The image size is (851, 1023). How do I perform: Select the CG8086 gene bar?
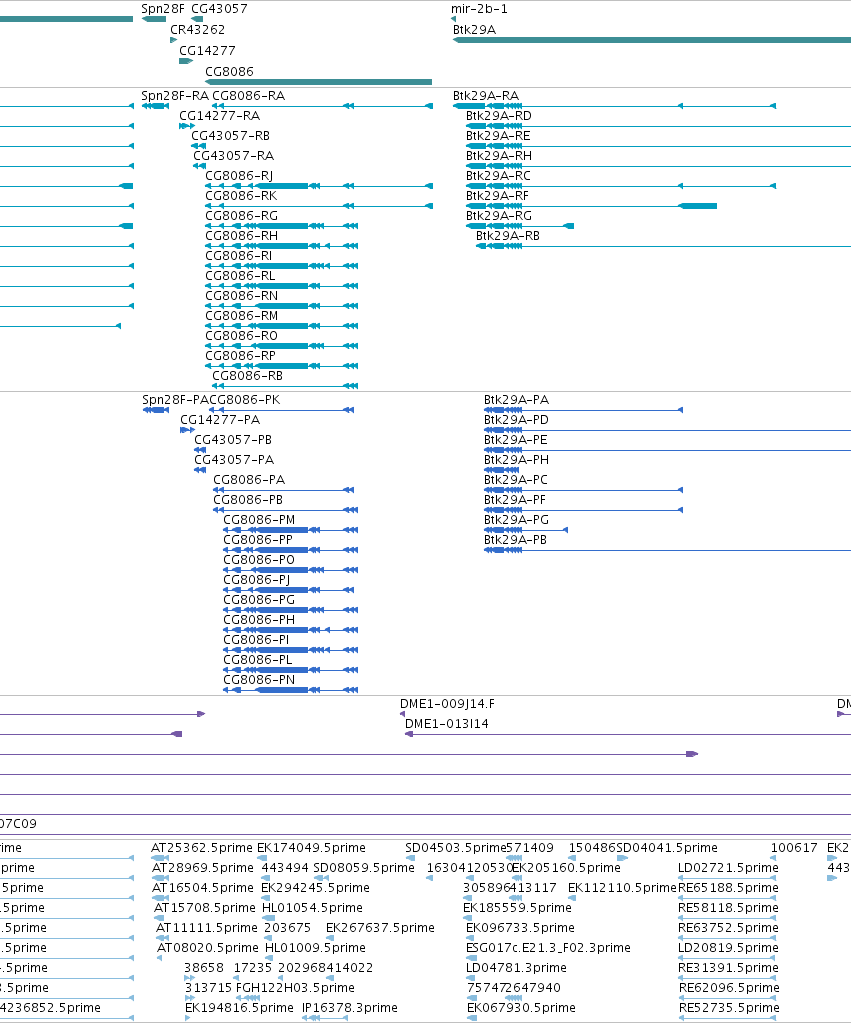tap(318, 82)
